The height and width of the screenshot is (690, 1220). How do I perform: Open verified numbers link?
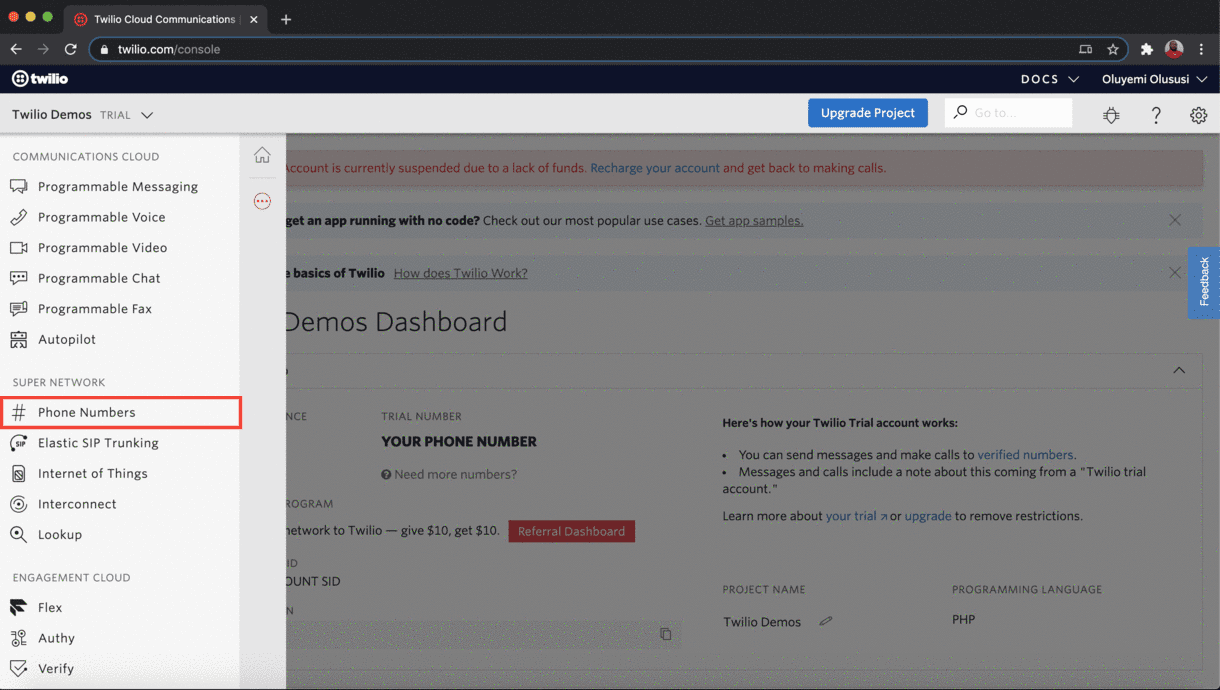1025,454
